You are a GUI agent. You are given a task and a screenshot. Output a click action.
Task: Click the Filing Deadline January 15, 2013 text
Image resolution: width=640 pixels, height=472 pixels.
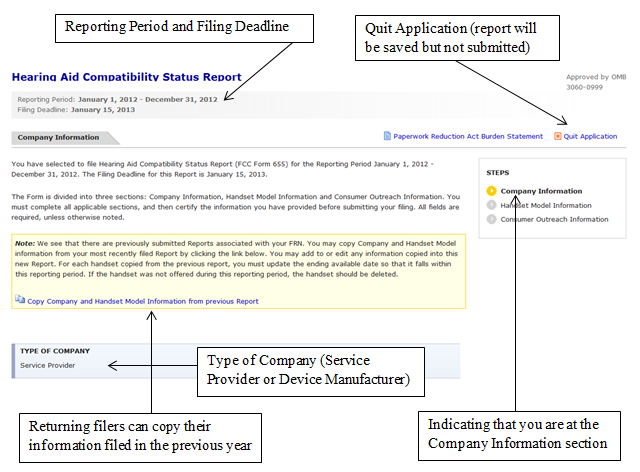pyautogui.click(x=103, y=109)
